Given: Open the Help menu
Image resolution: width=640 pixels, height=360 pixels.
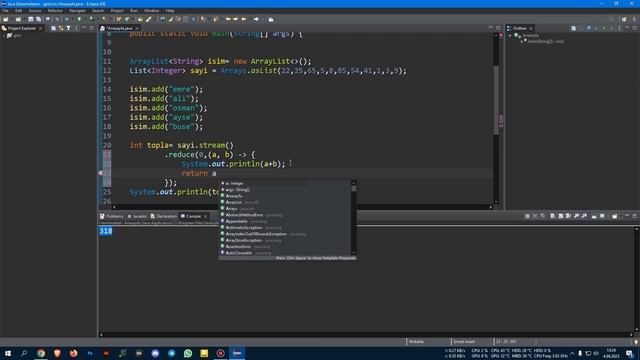Looking at the screenshot, I should click(x=170, y=11).
